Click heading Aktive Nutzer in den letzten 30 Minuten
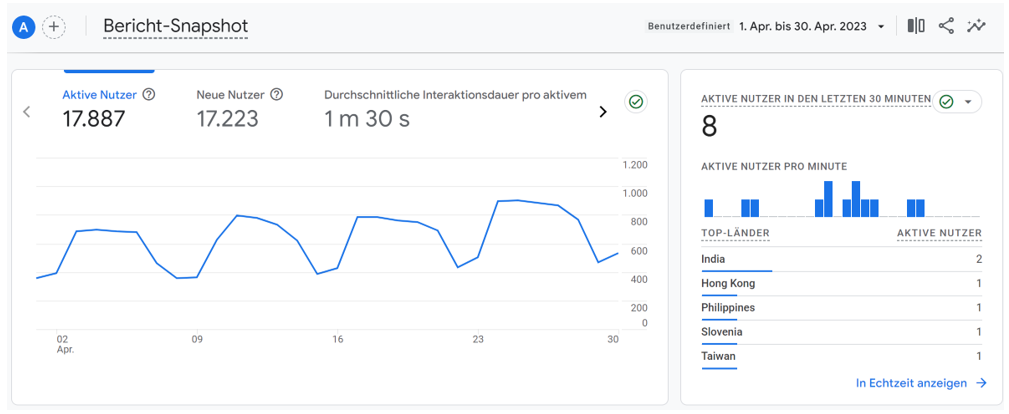Viewport: 1009px width, 414px height. pyautogui.click(x=816, y=99)
